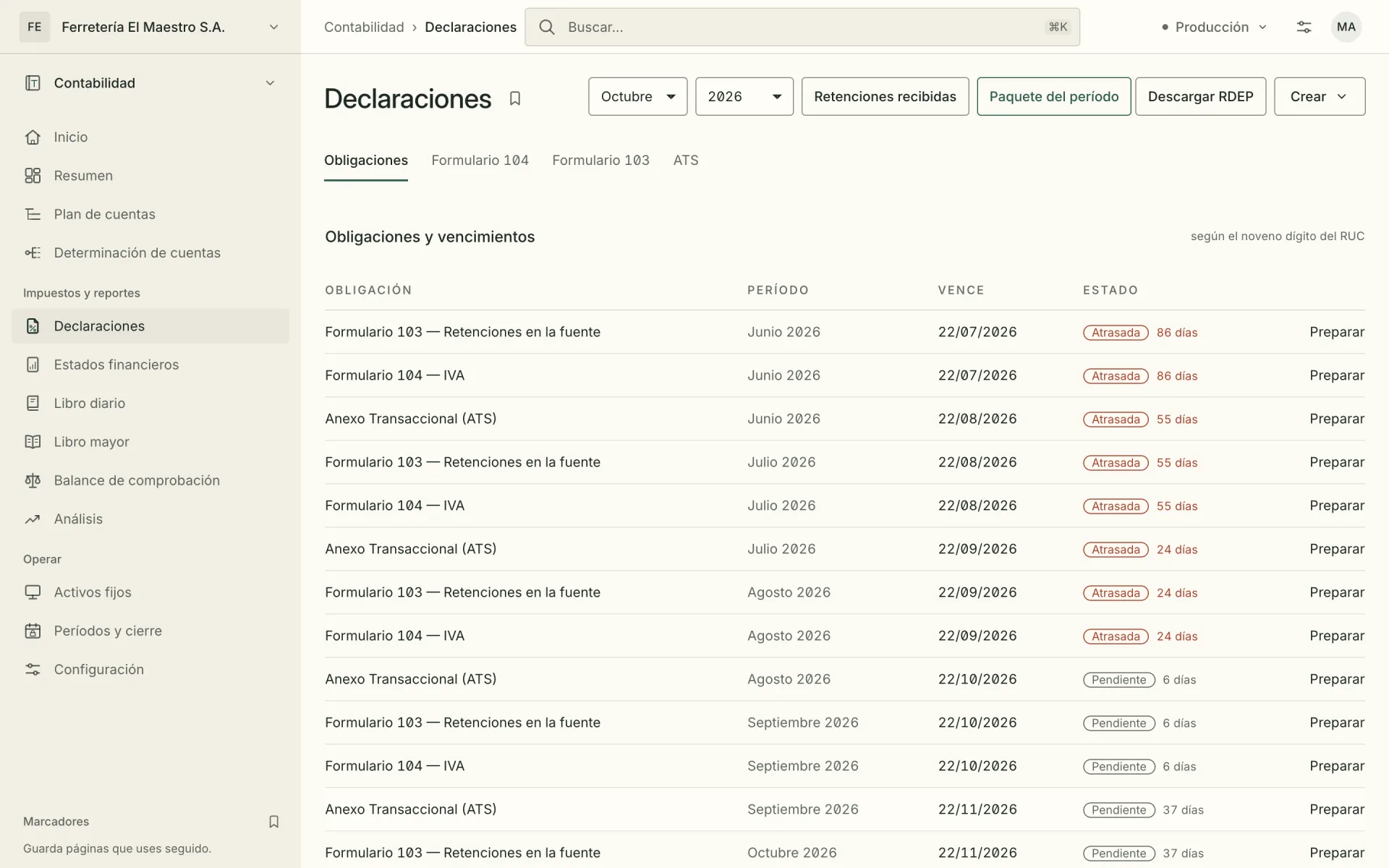1389x868 pixels.
Task: Switch to the ATS tab
Action: (x=686, y=161)
